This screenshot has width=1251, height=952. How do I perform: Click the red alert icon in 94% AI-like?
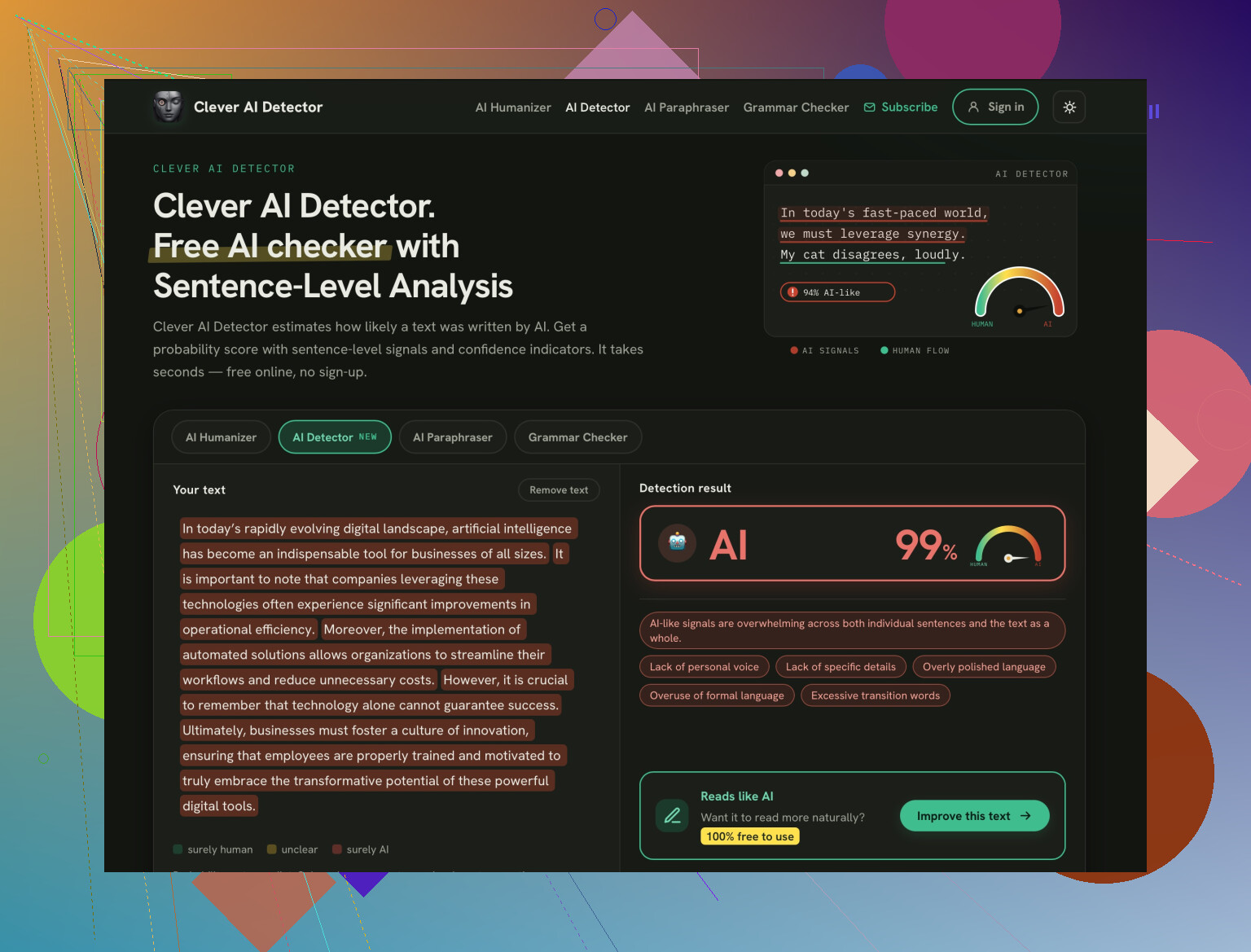[792, 292]
